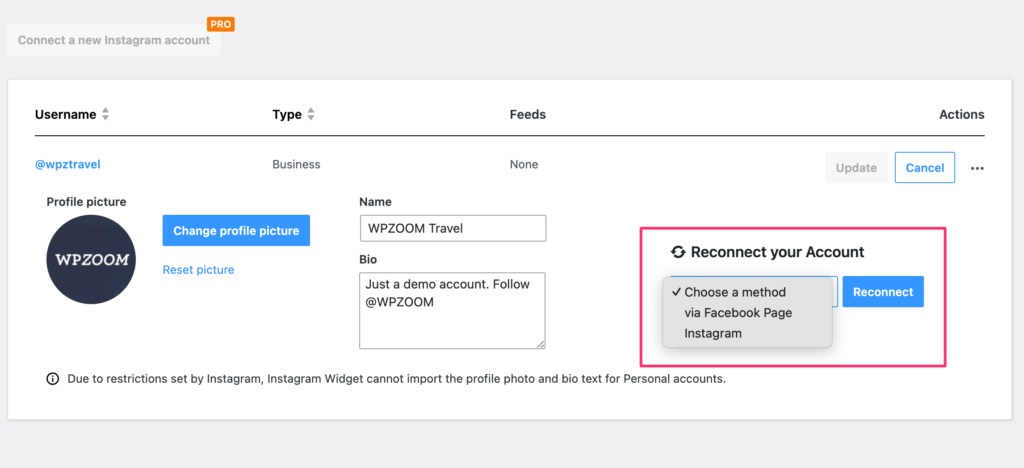The width and height of the screenshot is (1024, 468).
Task: Click the info icon beside restrictions note
Action: 52,379
